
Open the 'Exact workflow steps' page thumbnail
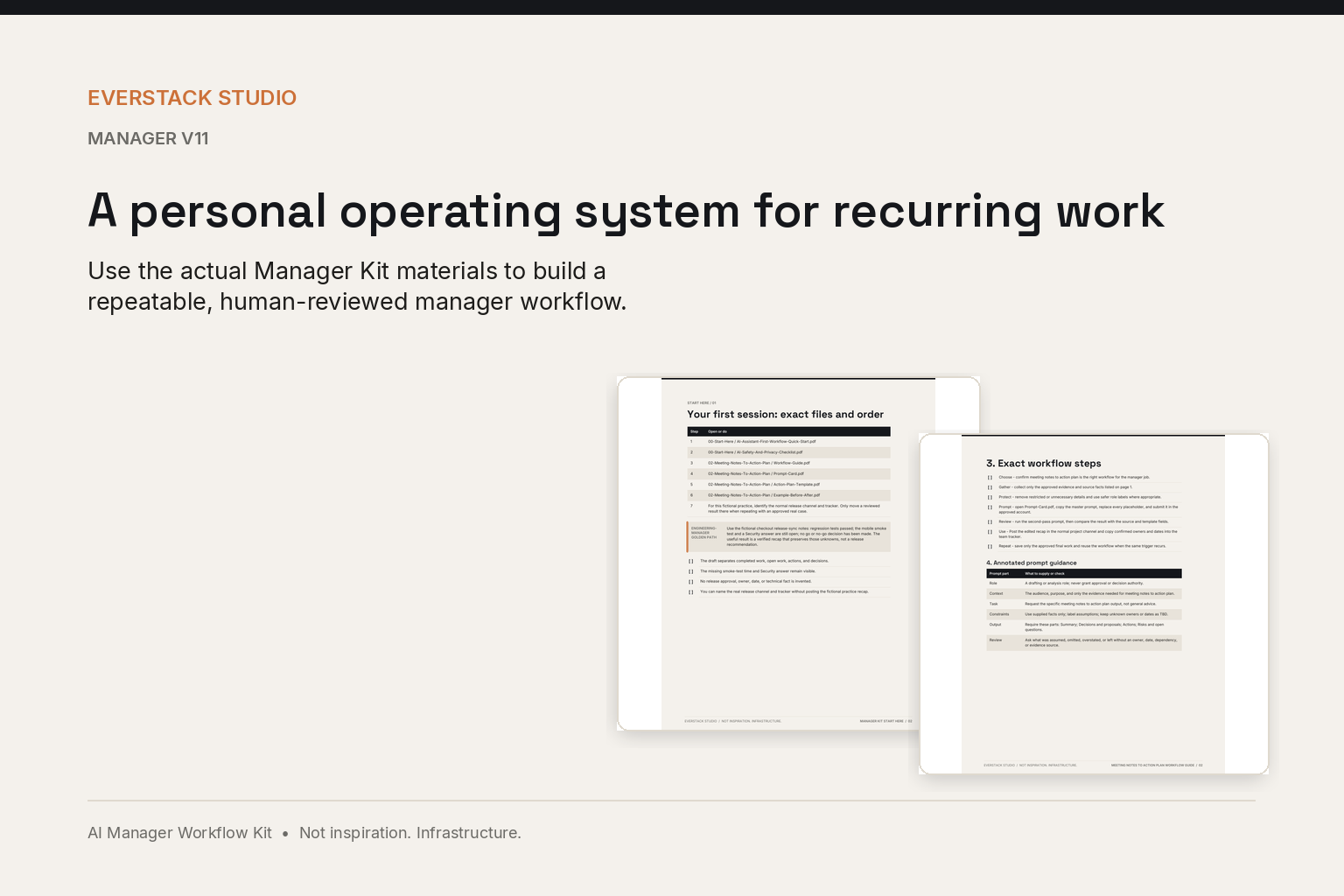[x=1093, y=604]
